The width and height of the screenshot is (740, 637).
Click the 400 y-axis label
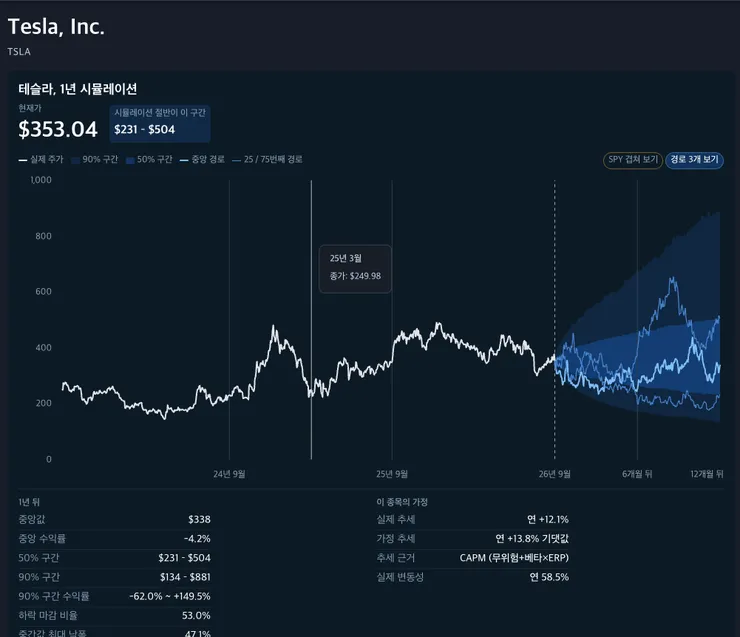pyautogui.click(x=43, y=348)
